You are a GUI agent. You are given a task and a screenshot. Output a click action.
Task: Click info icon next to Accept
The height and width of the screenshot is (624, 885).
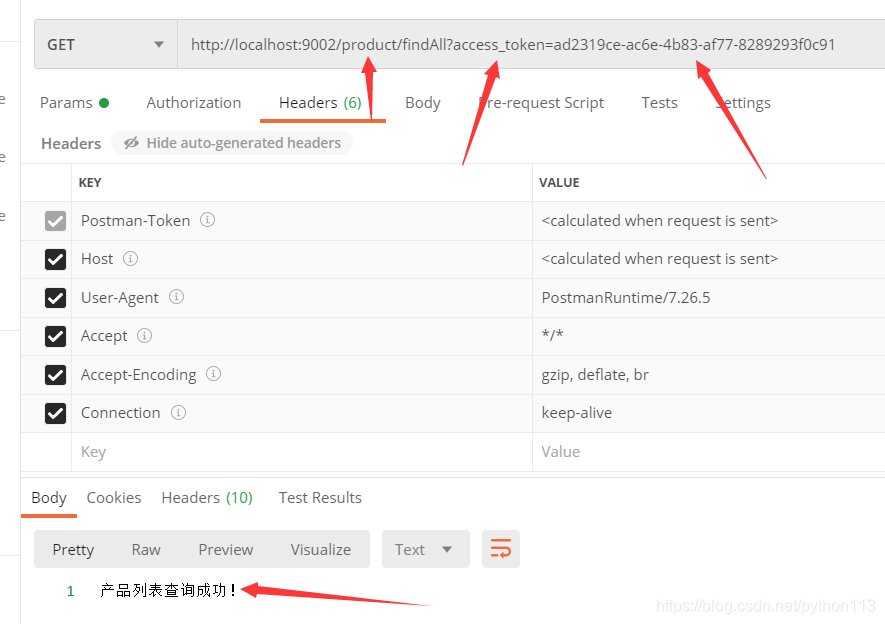[x=144, y=336]
